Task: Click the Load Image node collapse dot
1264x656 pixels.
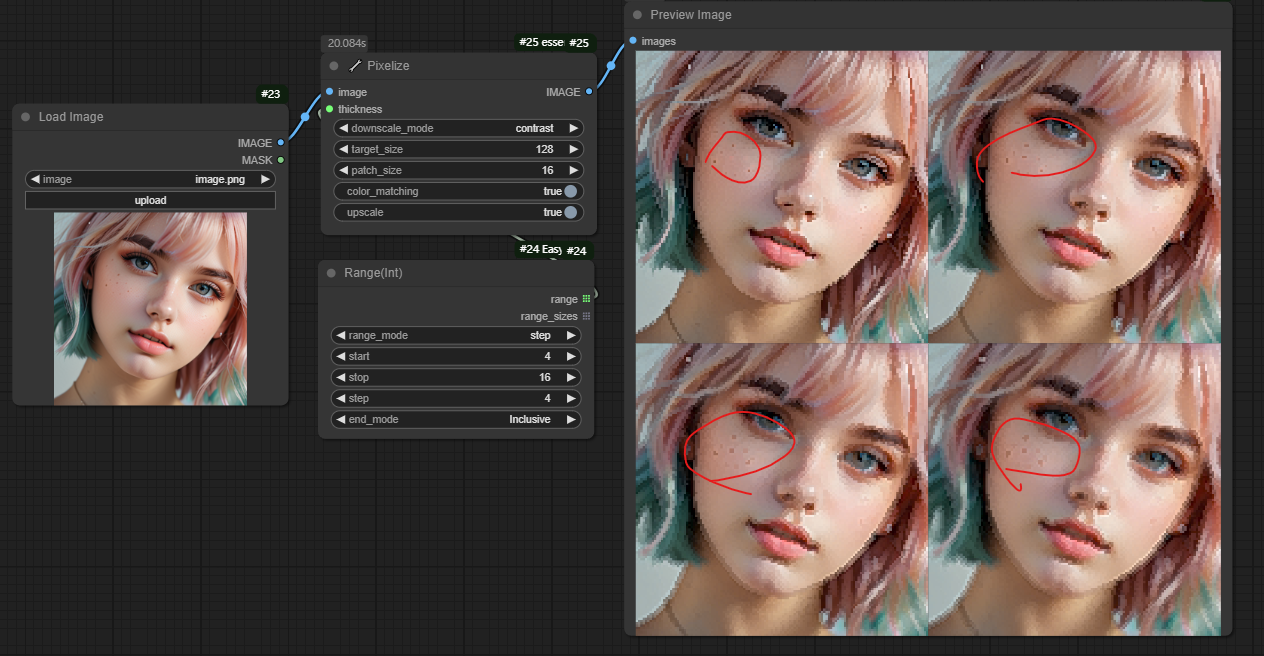Action: (25, 117)
